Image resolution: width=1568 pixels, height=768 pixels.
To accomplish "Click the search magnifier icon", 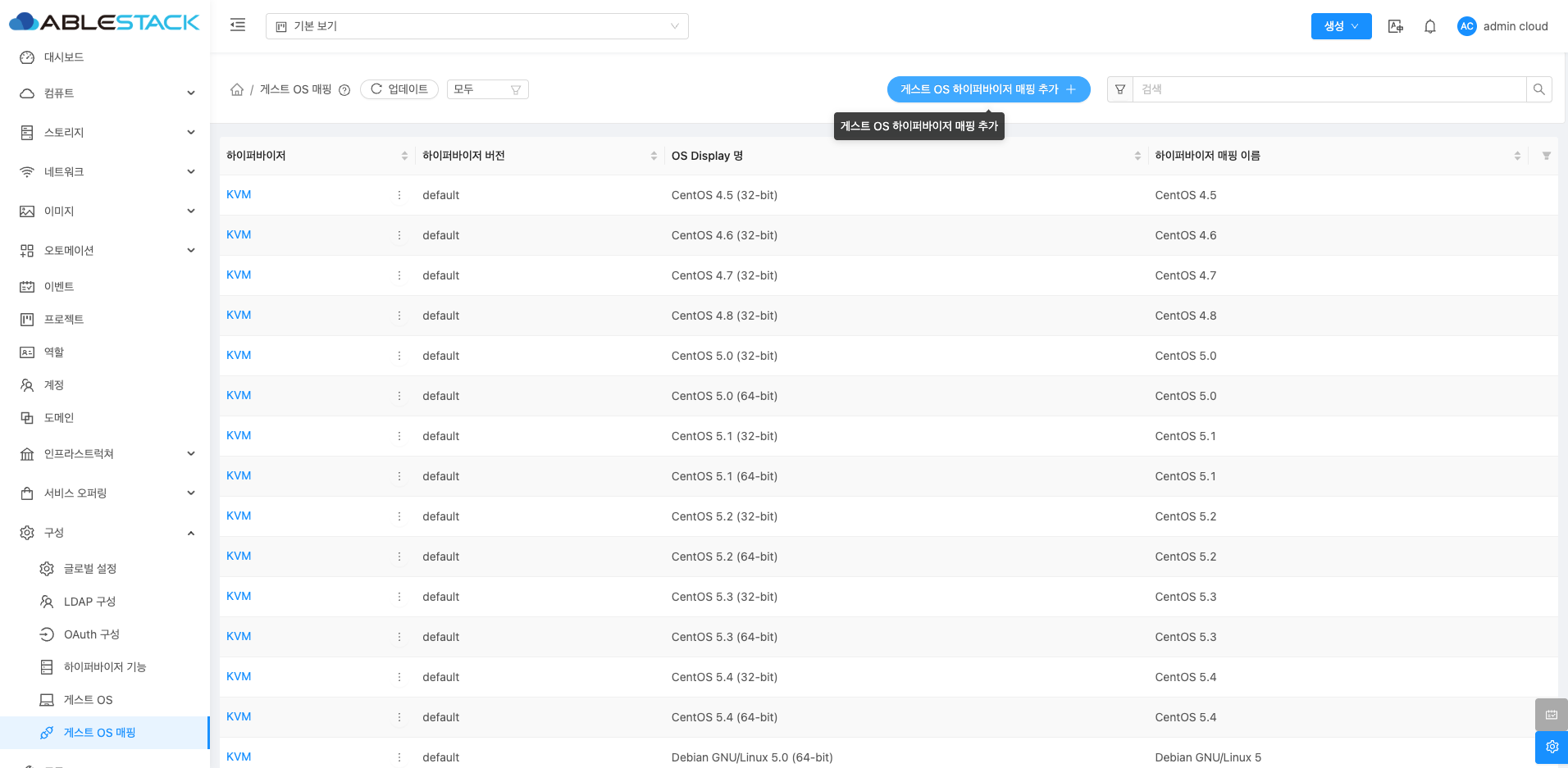I will [1538, 89].
